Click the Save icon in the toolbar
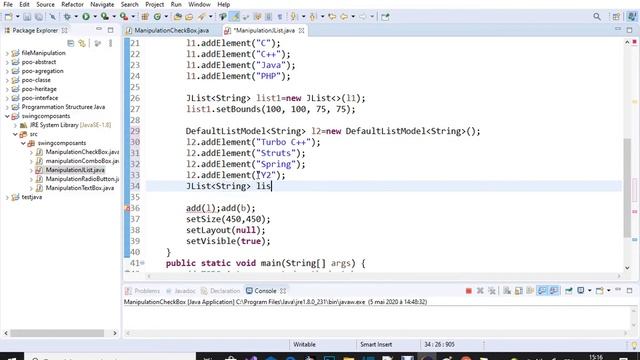640x360 pixels. pyautogui.click(x=27, y=17)
